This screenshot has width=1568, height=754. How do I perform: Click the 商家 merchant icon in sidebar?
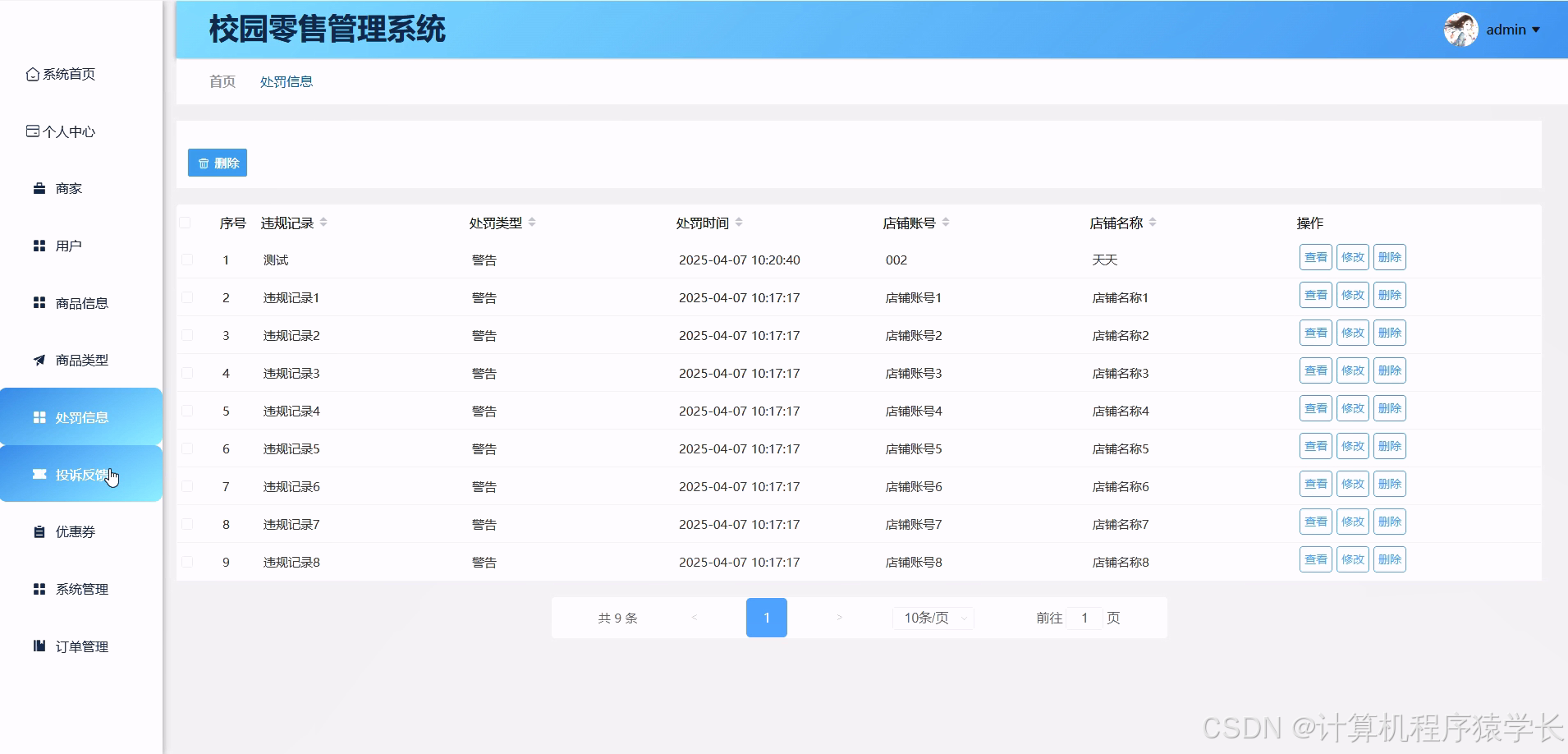pos(39,188)
